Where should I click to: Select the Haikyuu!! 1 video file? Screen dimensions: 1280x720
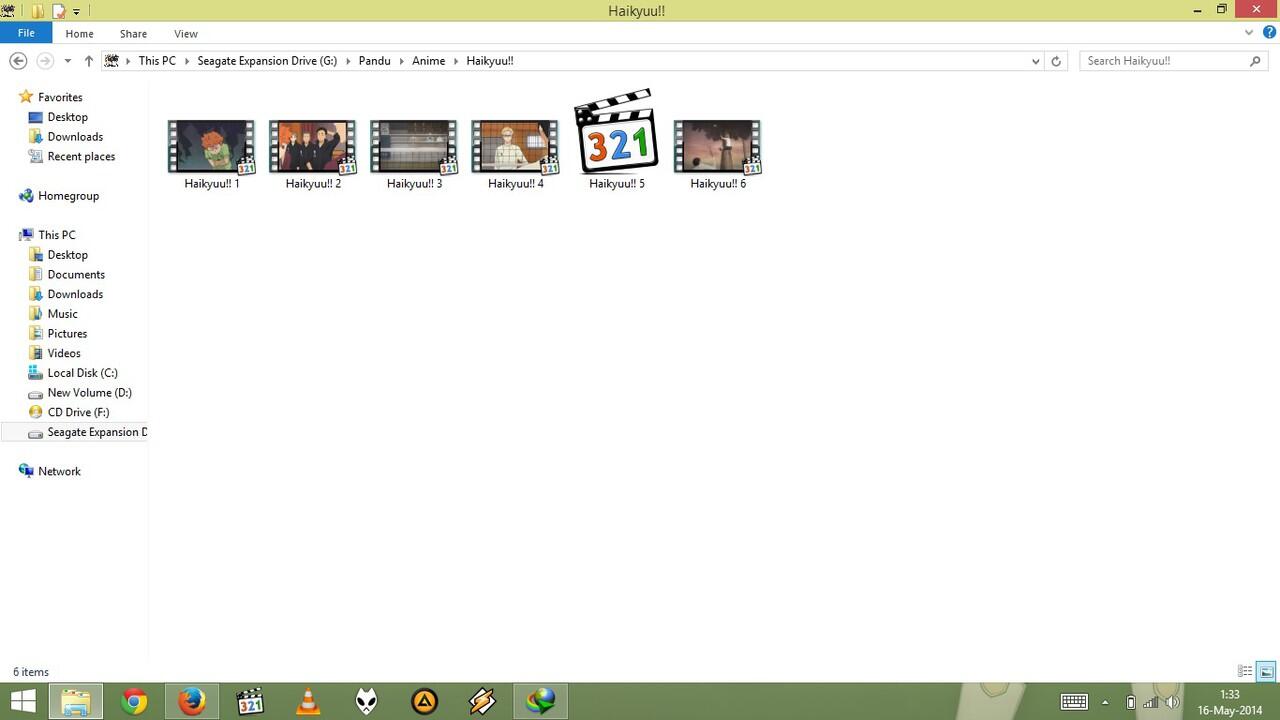click(211, 154)
